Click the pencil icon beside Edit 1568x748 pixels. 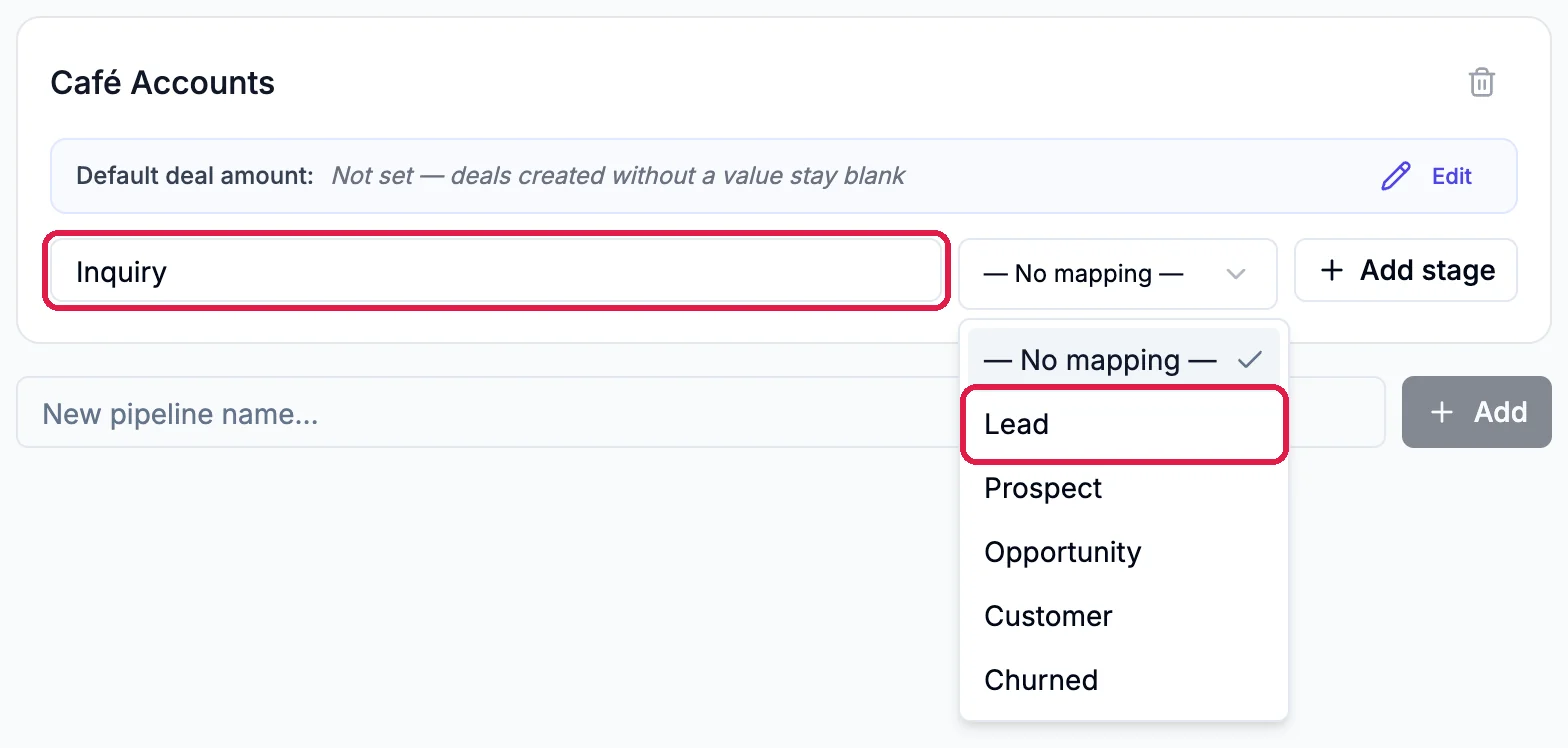1395,176
